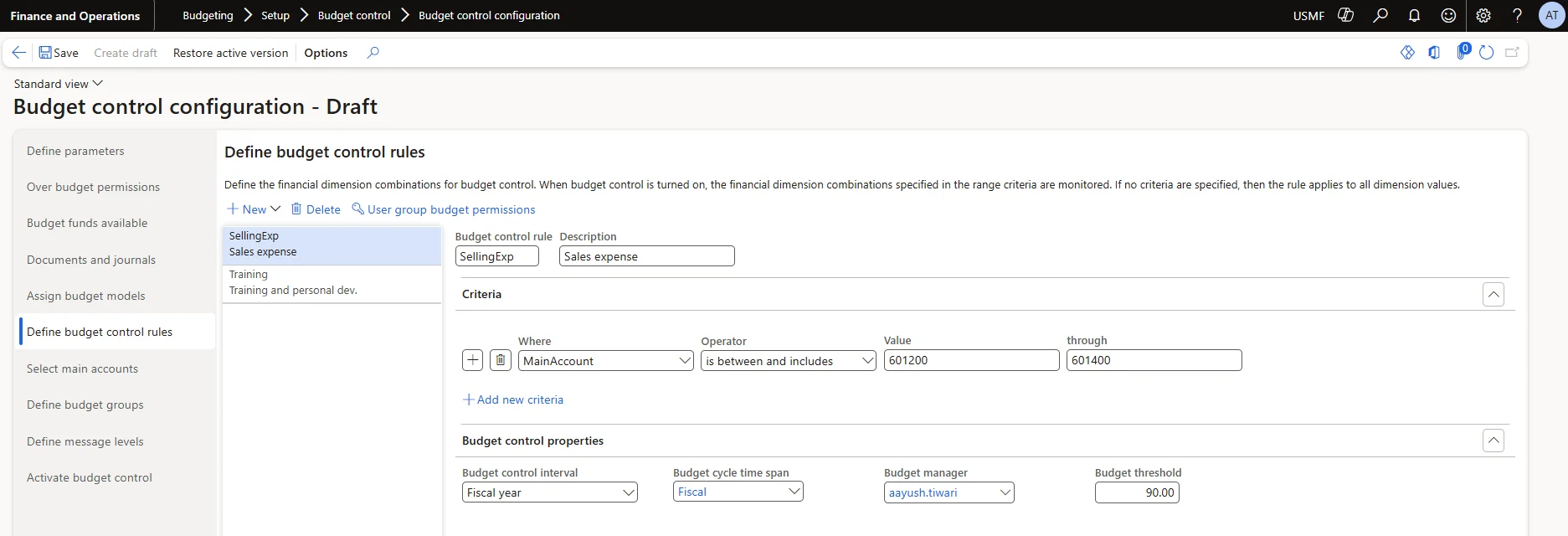Open the Where MainAccount dropdown

(606, 361)
